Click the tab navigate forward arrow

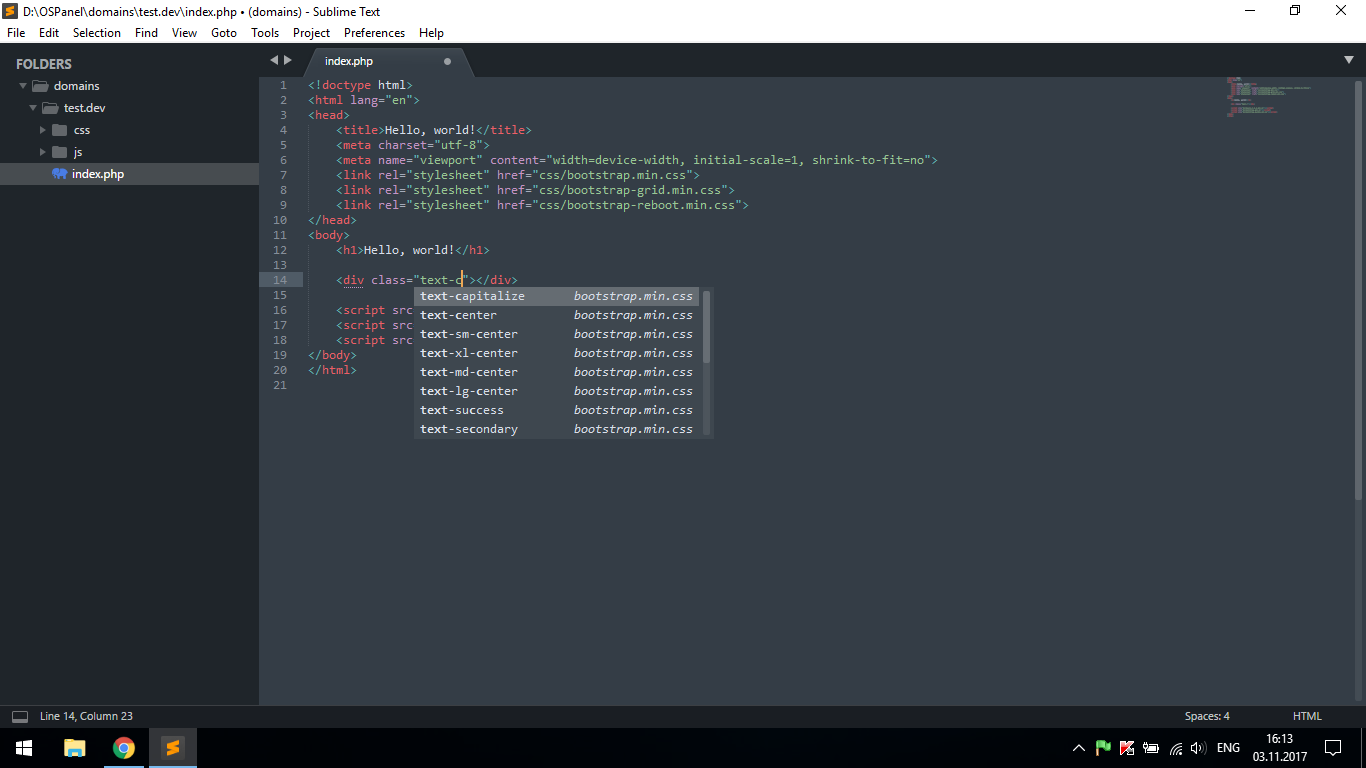pyautogui.click(x=289, y=60)
